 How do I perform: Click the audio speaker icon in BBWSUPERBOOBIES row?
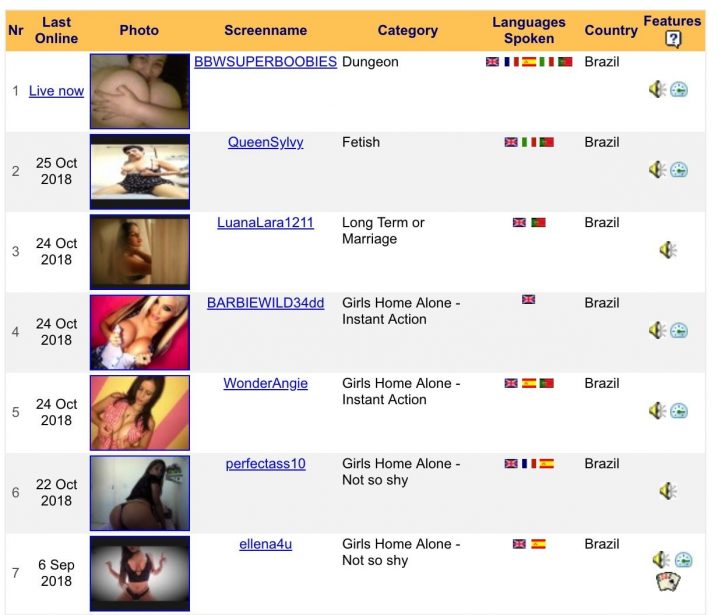[657, 89]
